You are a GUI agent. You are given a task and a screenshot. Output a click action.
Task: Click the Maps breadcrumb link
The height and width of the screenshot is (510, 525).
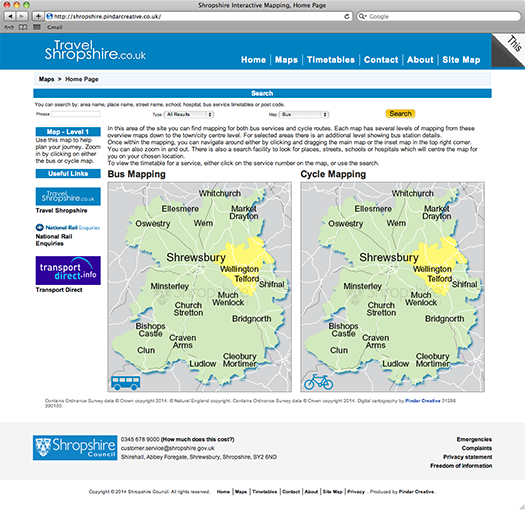(x=46, y=79)
